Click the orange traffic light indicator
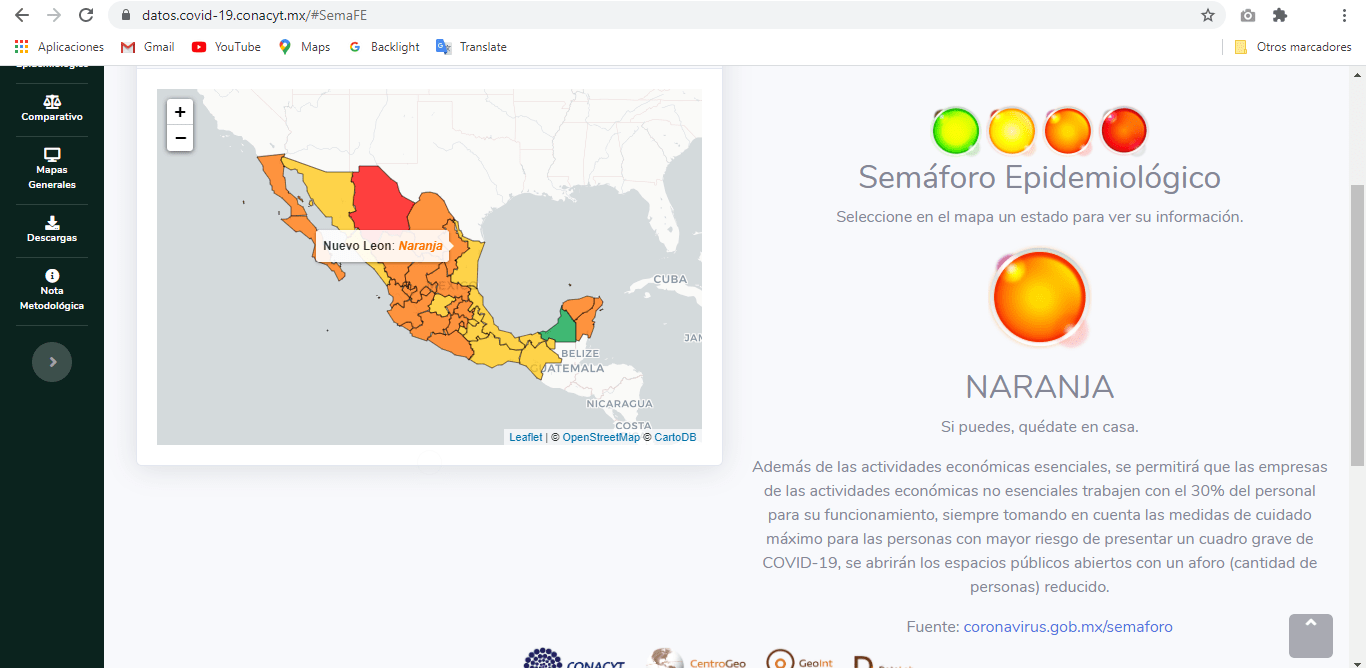Screen dimensions: 1366x668 pyautogui.click(x=1068, y=130)
